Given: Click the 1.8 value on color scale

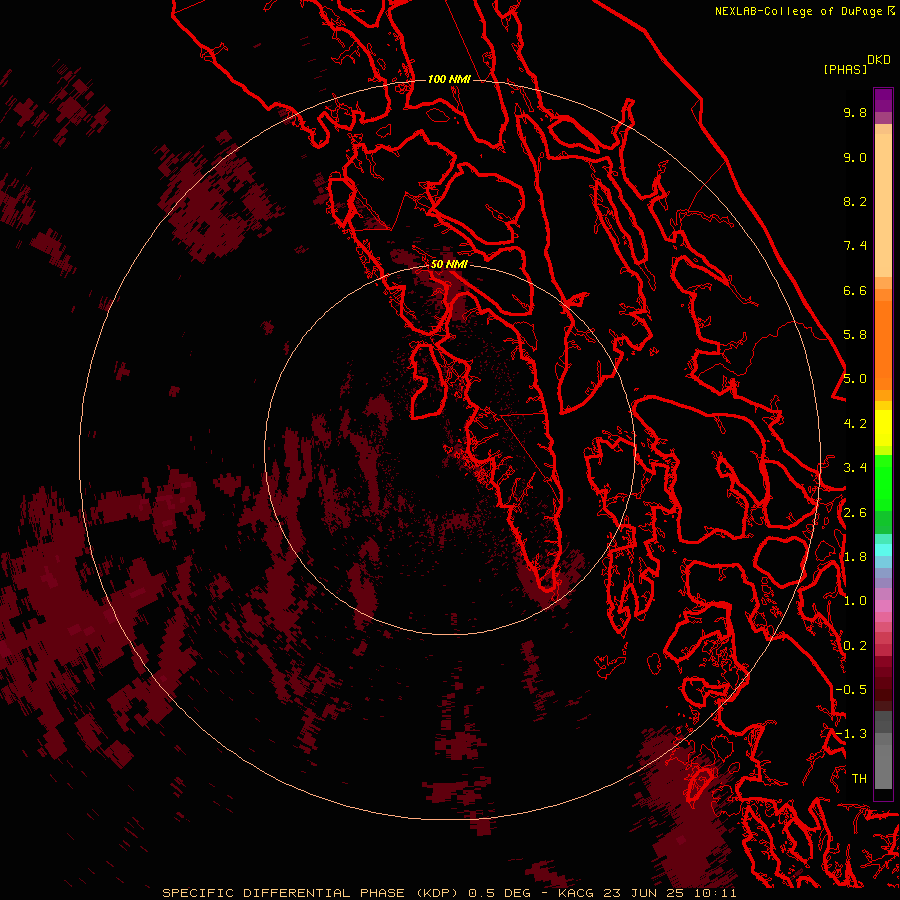Looking at the screenshot, I should point(855,557).
